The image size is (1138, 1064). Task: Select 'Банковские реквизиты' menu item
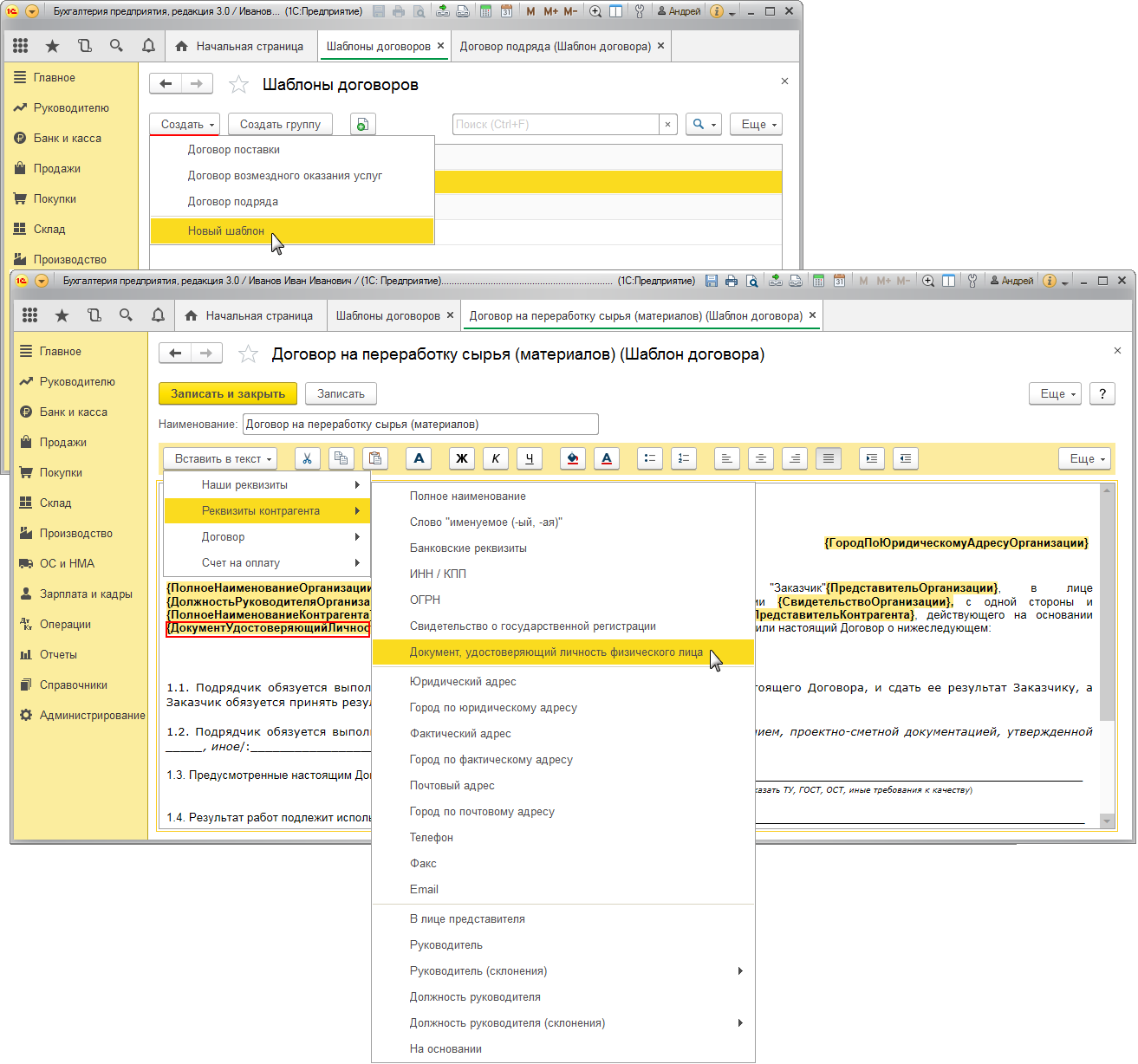[x=563, y=548]
